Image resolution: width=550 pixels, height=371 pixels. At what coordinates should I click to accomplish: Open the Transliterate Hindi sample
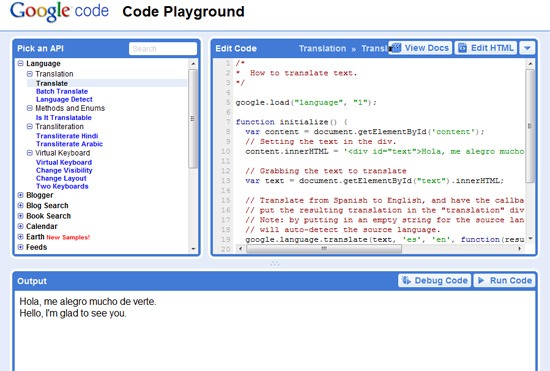tap(67, 136)
